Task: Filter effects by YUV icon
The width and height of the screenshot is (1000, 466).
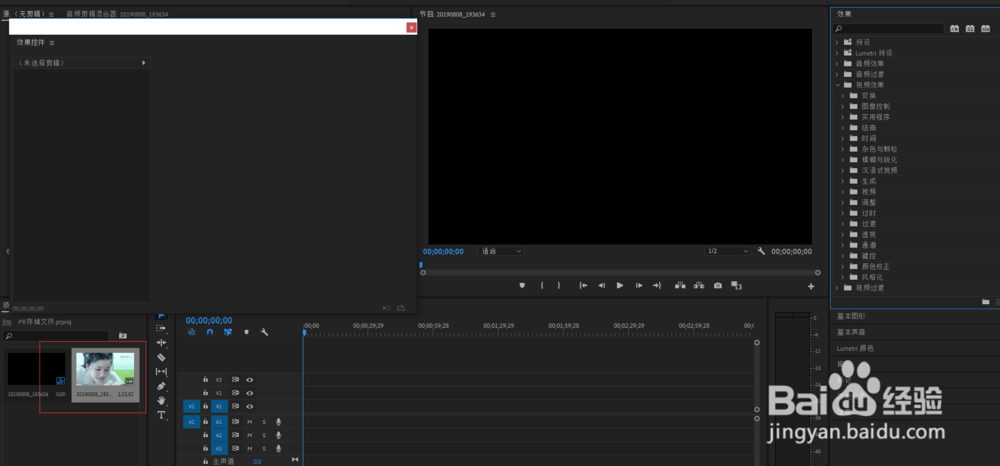Action: (x=985, y=29)
